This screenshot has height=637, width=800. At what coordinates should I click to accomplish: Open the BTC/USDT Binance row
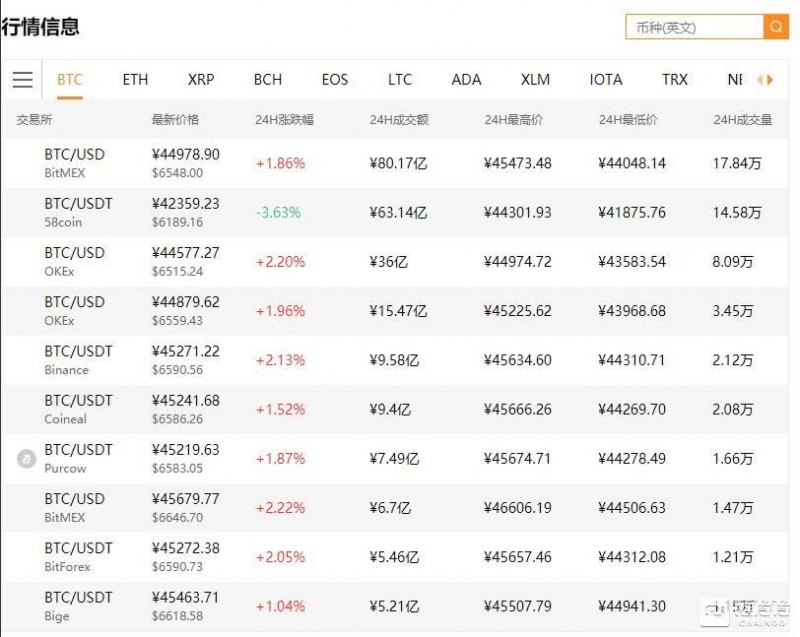[x=394, y=360]
